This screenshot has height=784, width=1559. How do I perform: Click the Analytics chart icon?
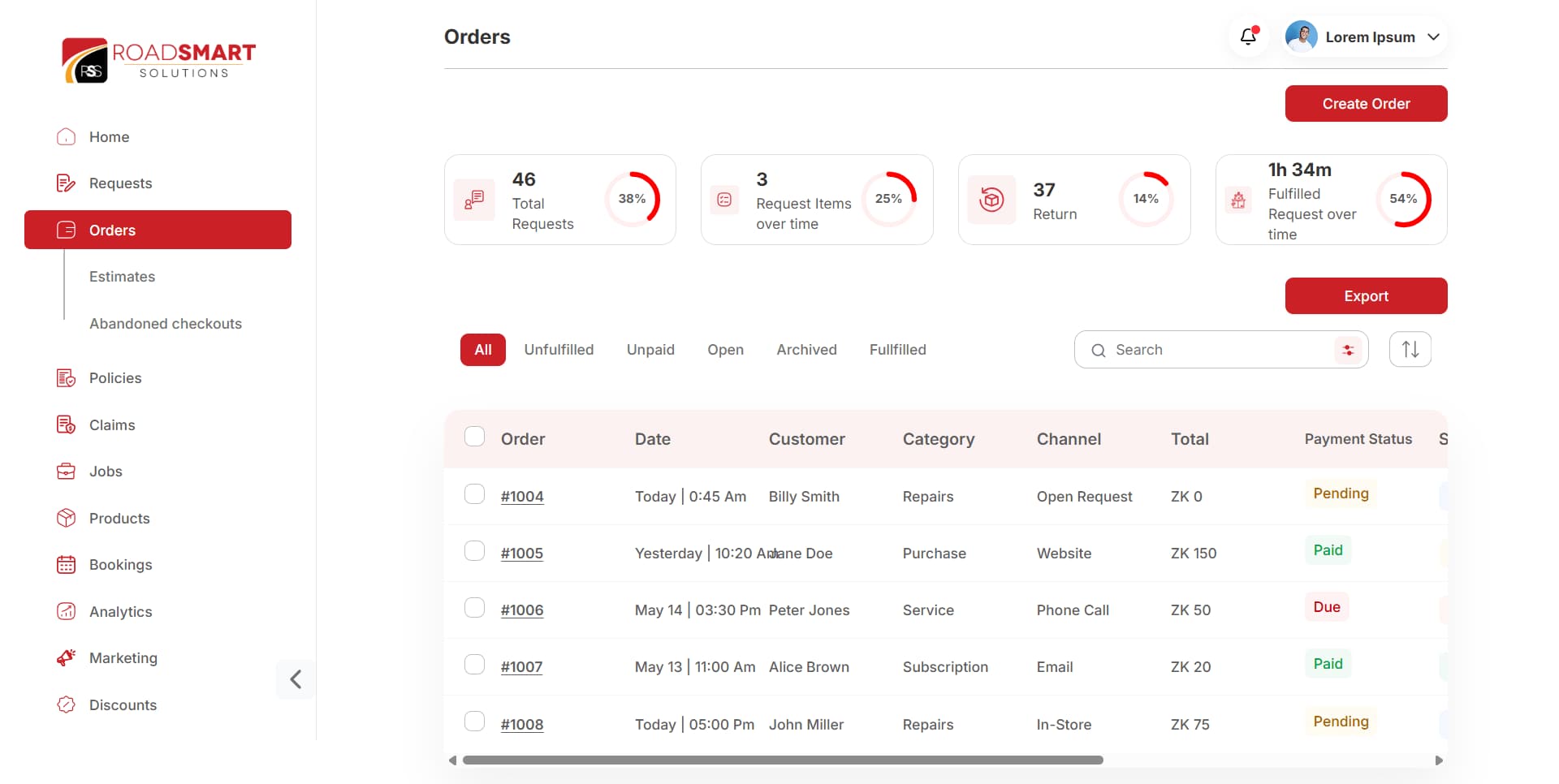point(67,612)
